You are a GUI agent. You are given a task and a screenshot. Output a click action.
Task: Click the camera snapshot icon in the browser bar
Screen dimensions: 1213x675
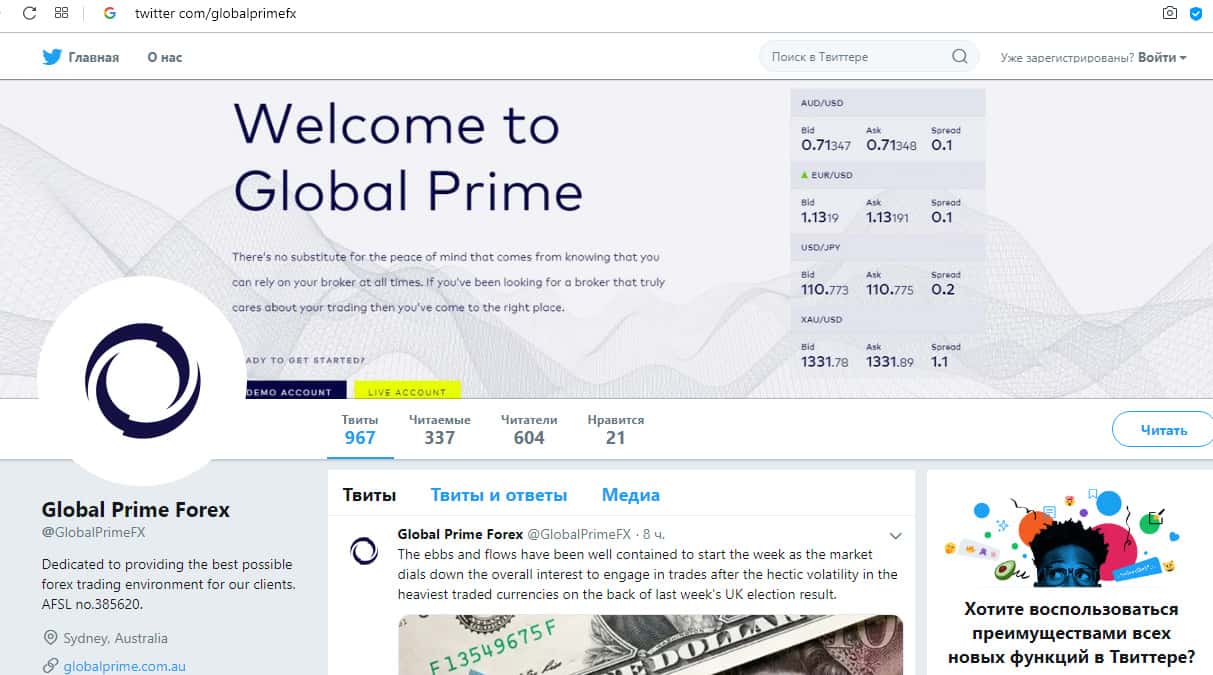click(x=1170, y=13)
